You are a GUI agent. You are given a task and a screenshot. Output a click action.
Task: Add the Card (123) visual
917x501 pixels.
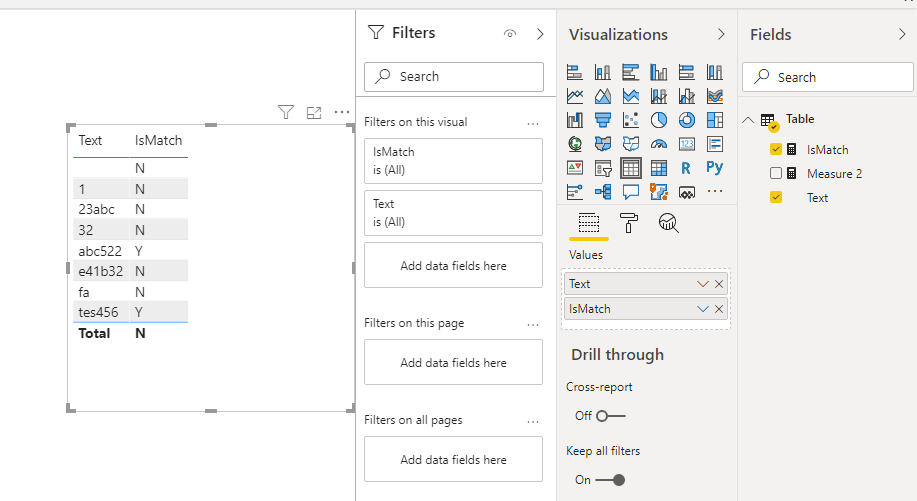click(687, 144)
